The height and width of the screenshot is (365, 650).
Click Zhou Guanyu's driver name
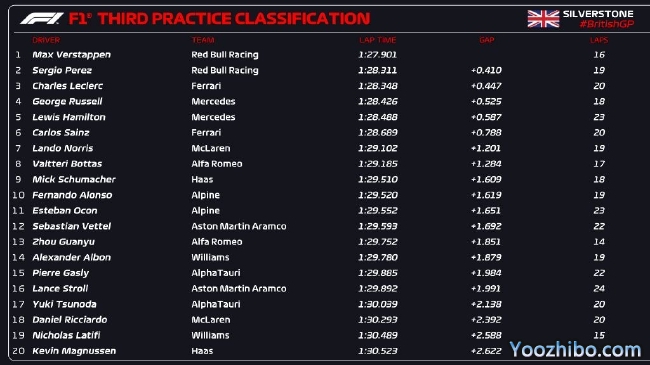63,242
